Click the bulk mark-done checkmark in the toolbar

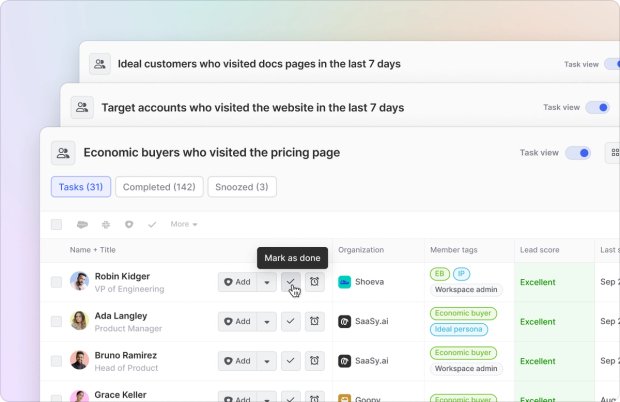[152, 225]
